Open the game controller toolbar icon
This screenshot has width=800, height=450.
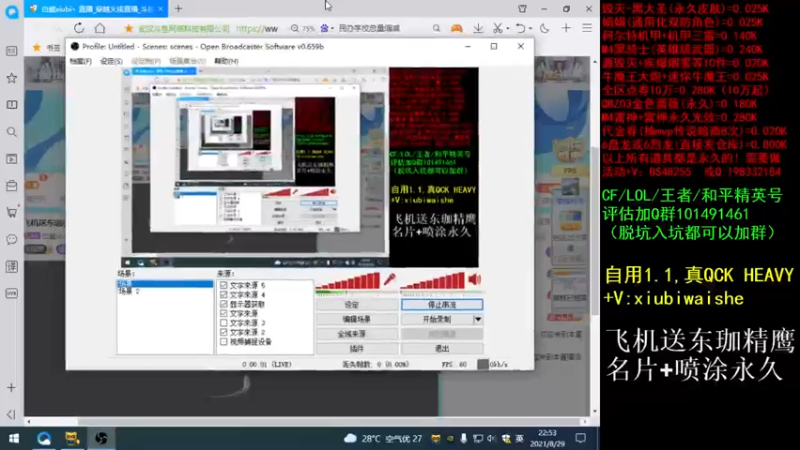point(456,29)
